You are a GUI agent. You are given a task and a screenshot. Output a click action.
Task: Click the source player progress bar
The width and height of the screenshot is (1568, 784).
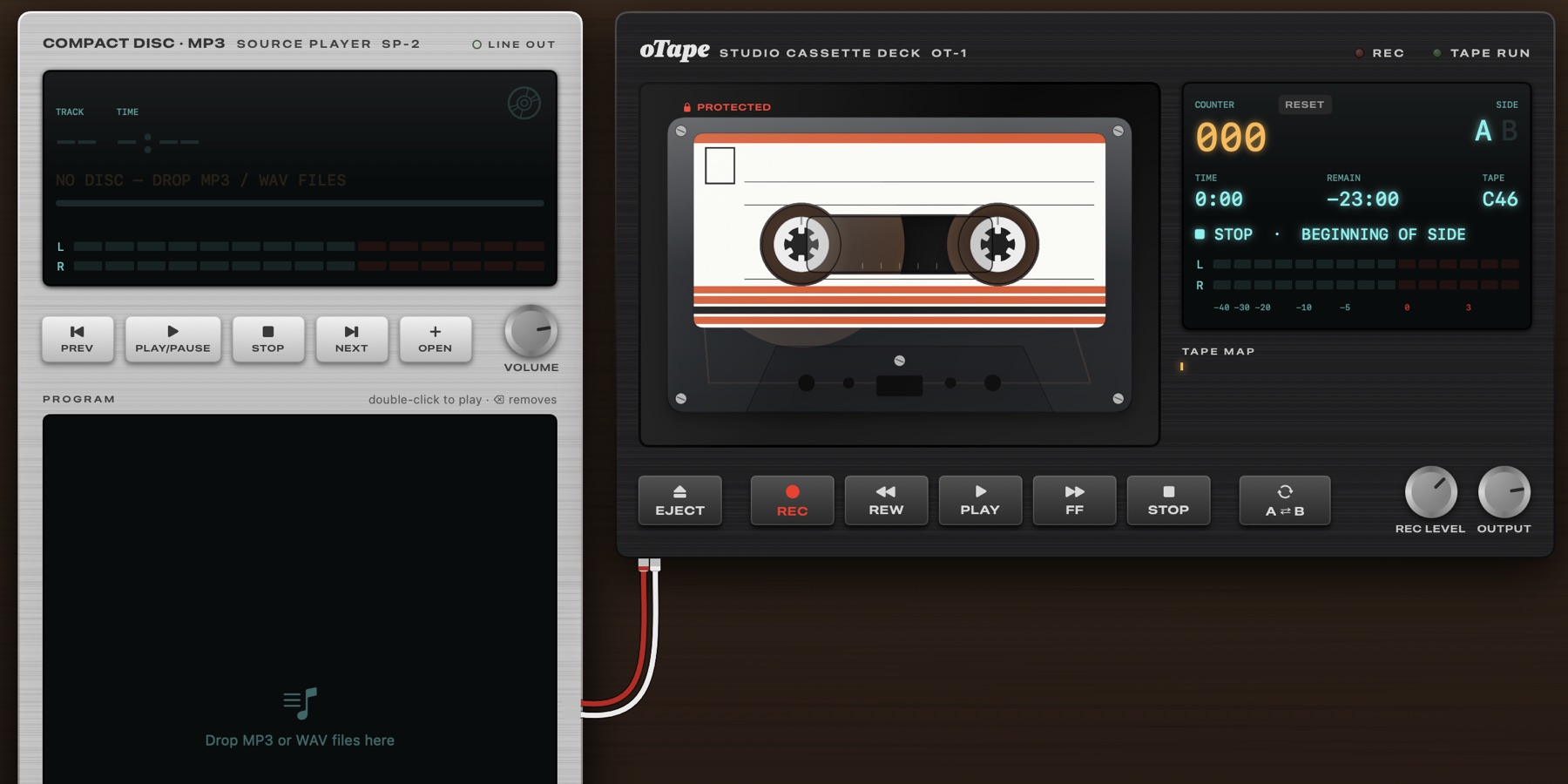pos(300,203)
